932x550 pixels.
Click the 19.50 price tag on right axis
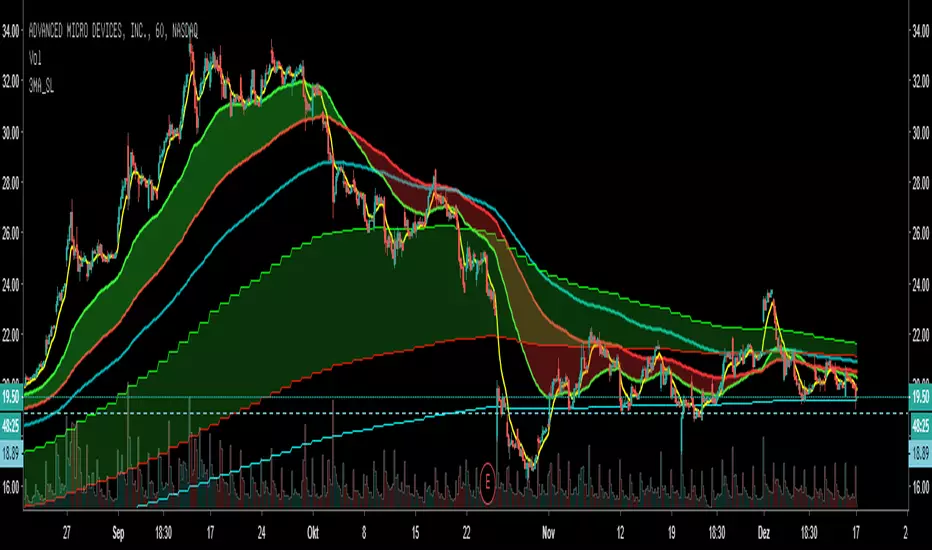pos(920,398)
